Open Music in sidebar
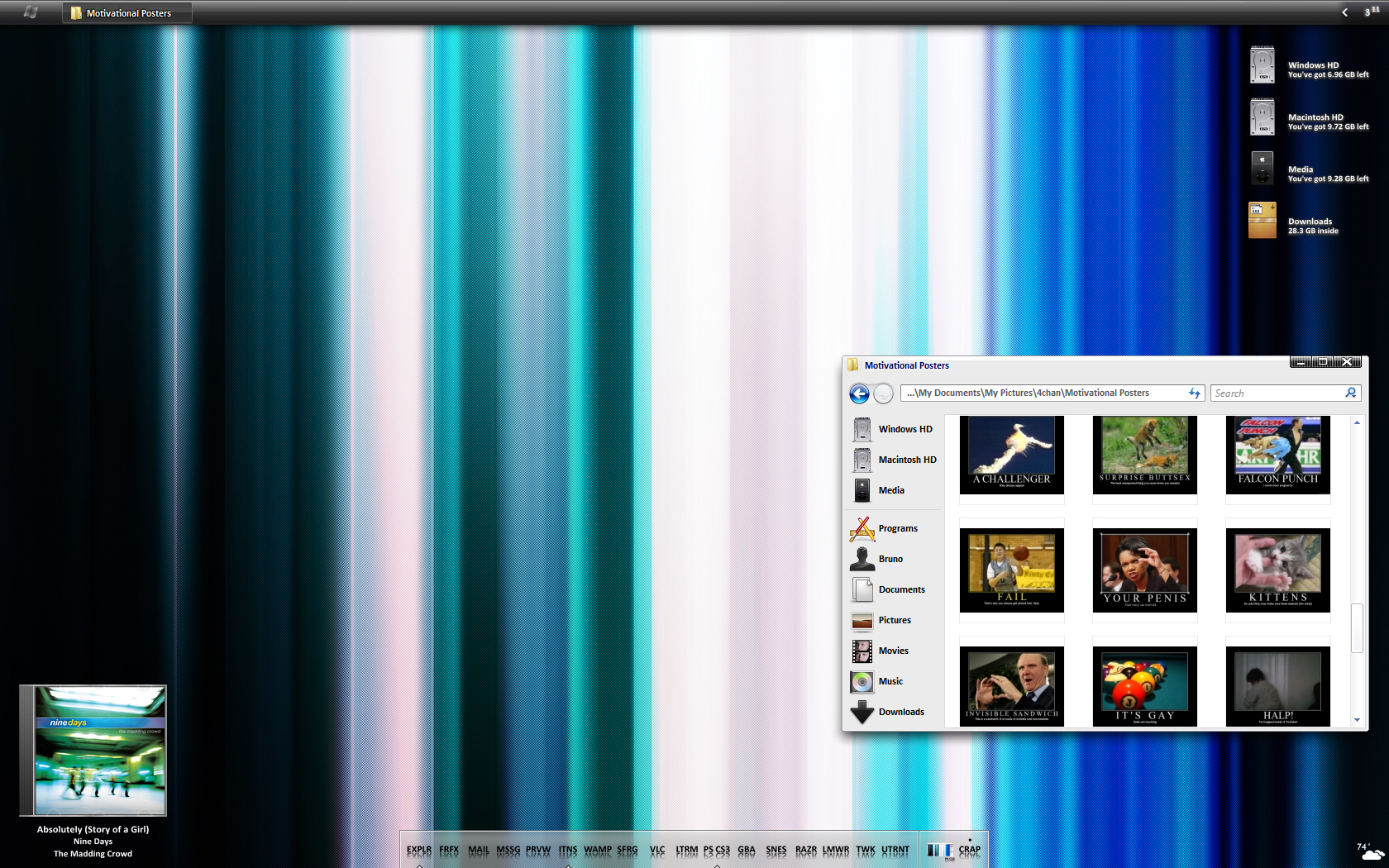This screenshot has width=1389, height=868. click(876, 681)
